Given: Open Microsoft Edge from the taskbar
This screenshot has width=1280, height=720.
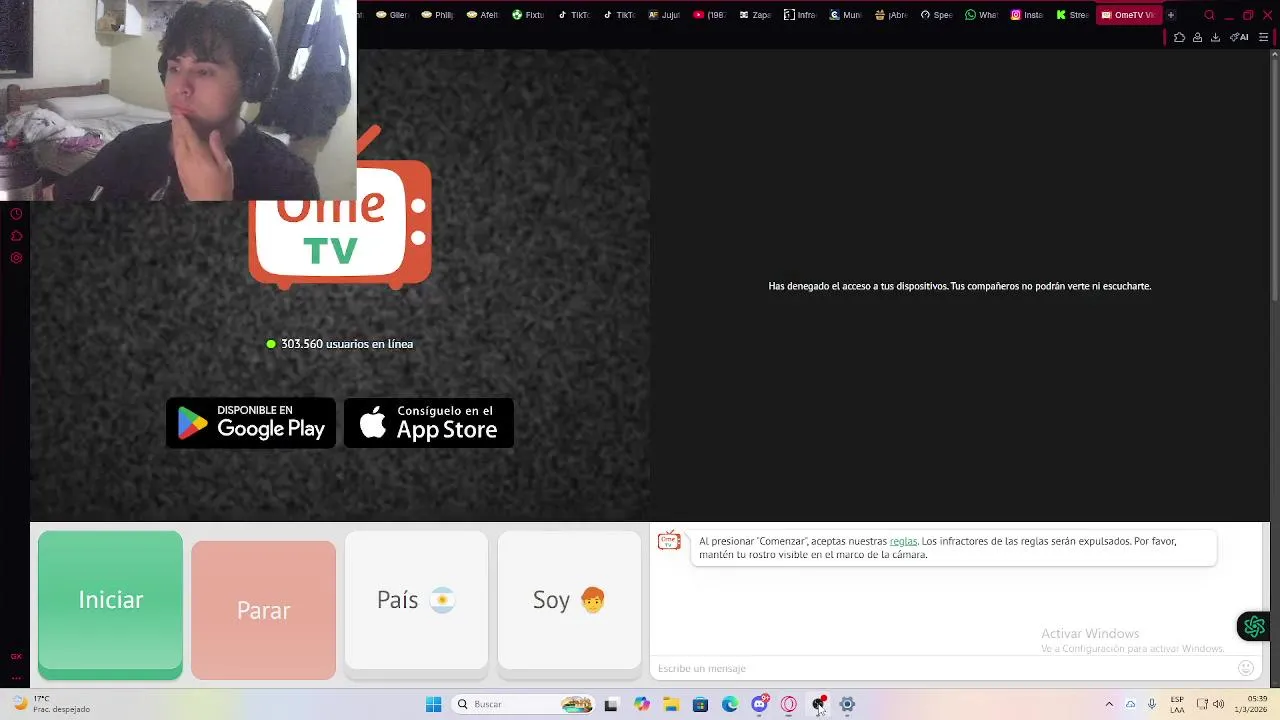Looking at the screenshot, I should (x=730, y=704).
